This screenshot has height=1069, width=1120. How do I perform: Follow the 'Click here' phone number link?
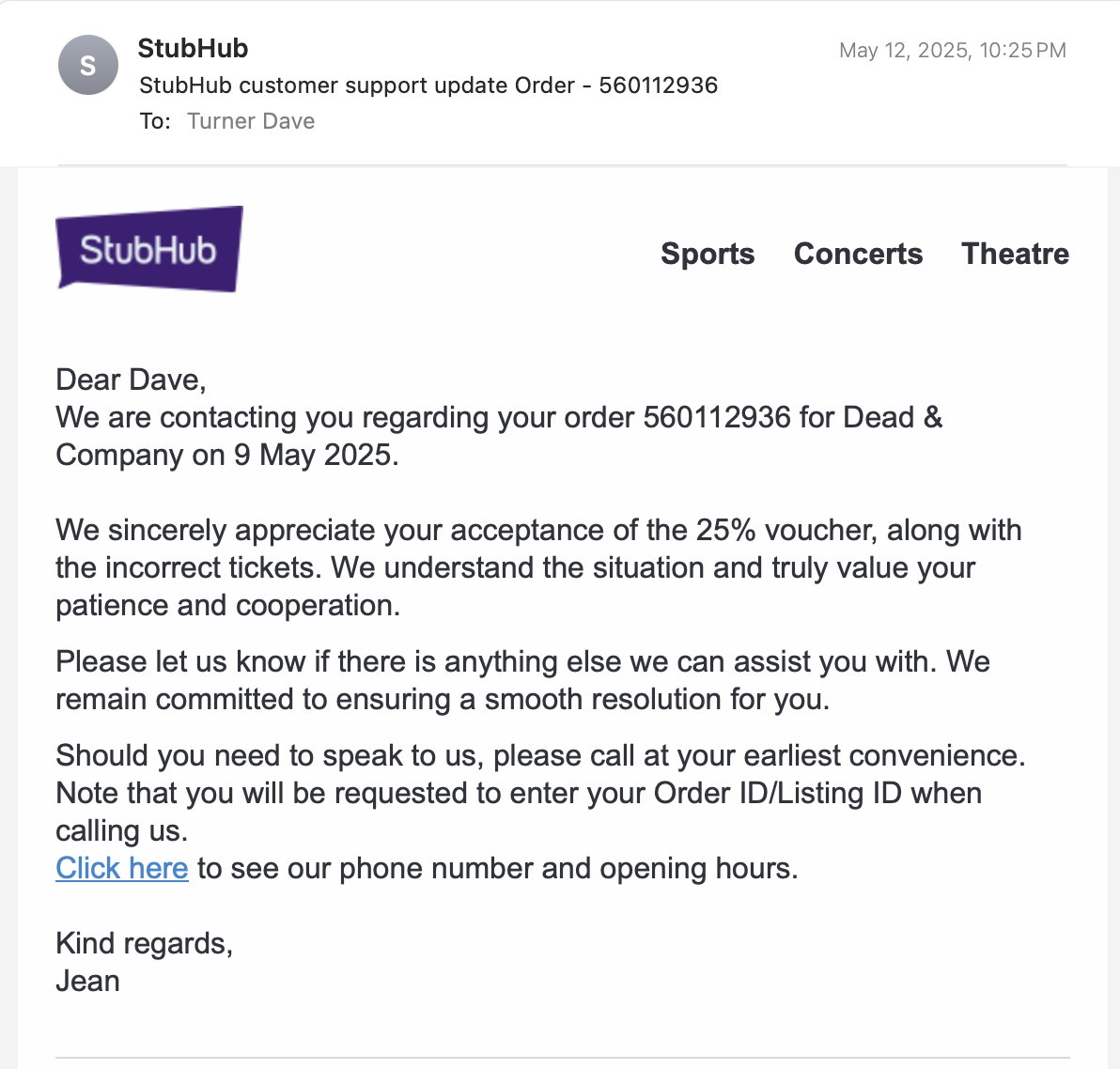pos(122,868)
